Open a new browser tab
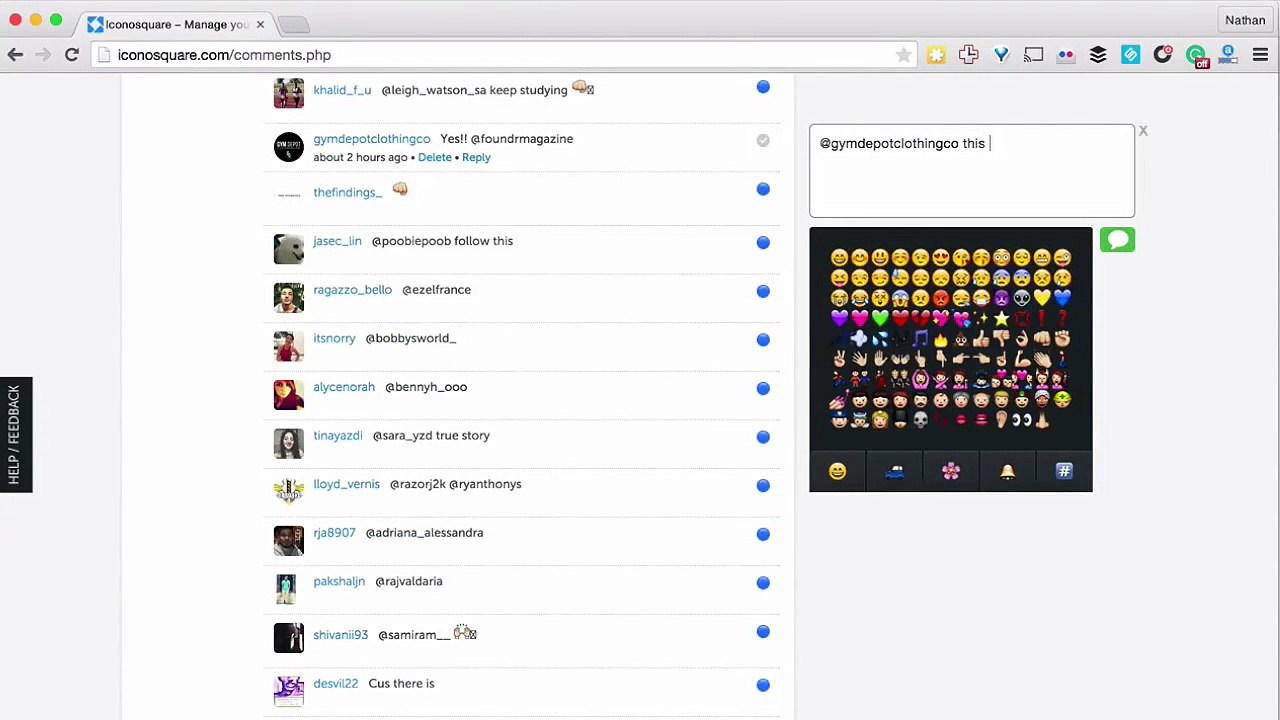 (293, 24)
